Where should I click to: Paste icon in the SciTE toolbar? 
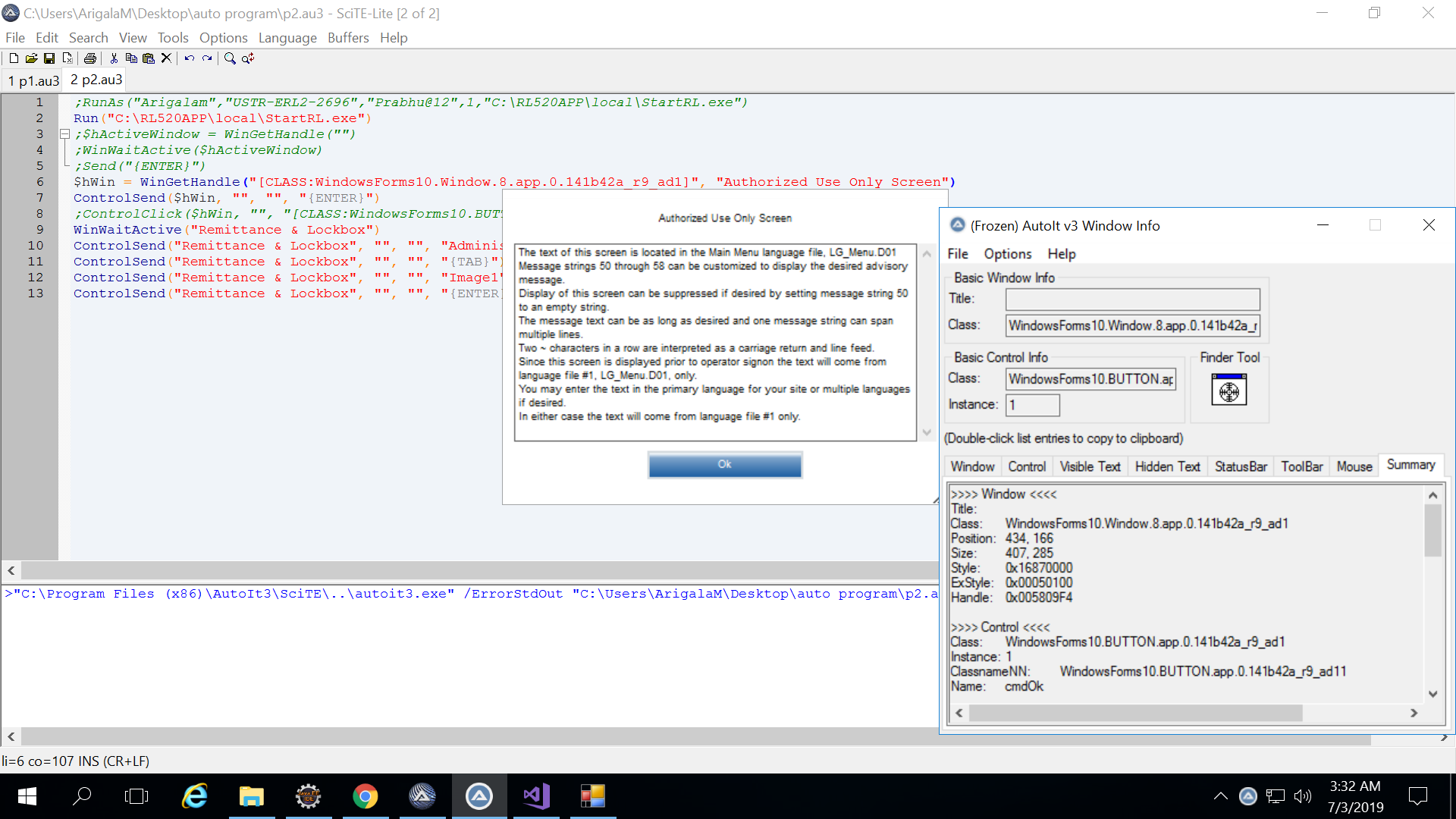tap(149, 58)
